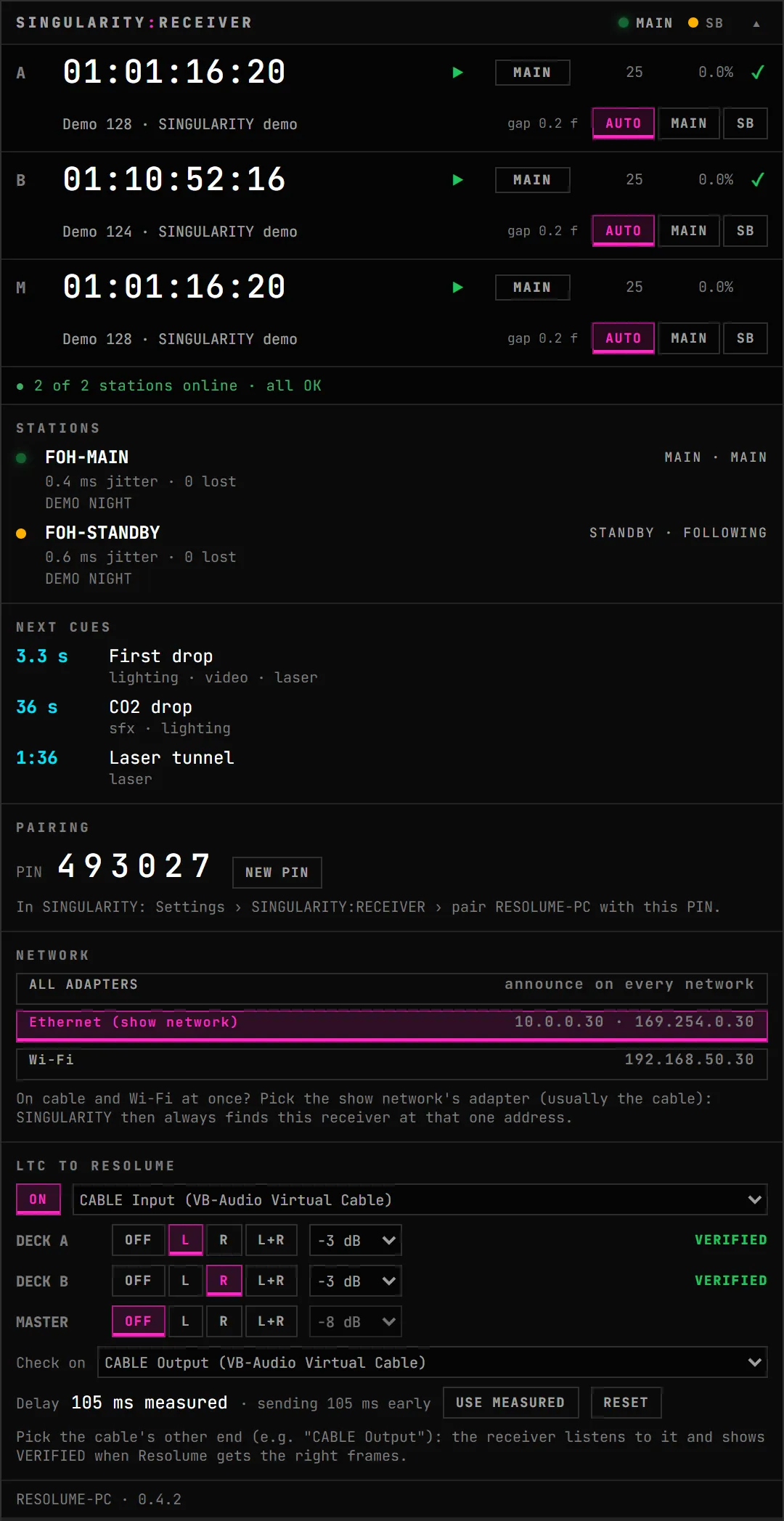Click the stations online status line
Viewport: 784px width, 1521px height.
(x=169, y=386)
